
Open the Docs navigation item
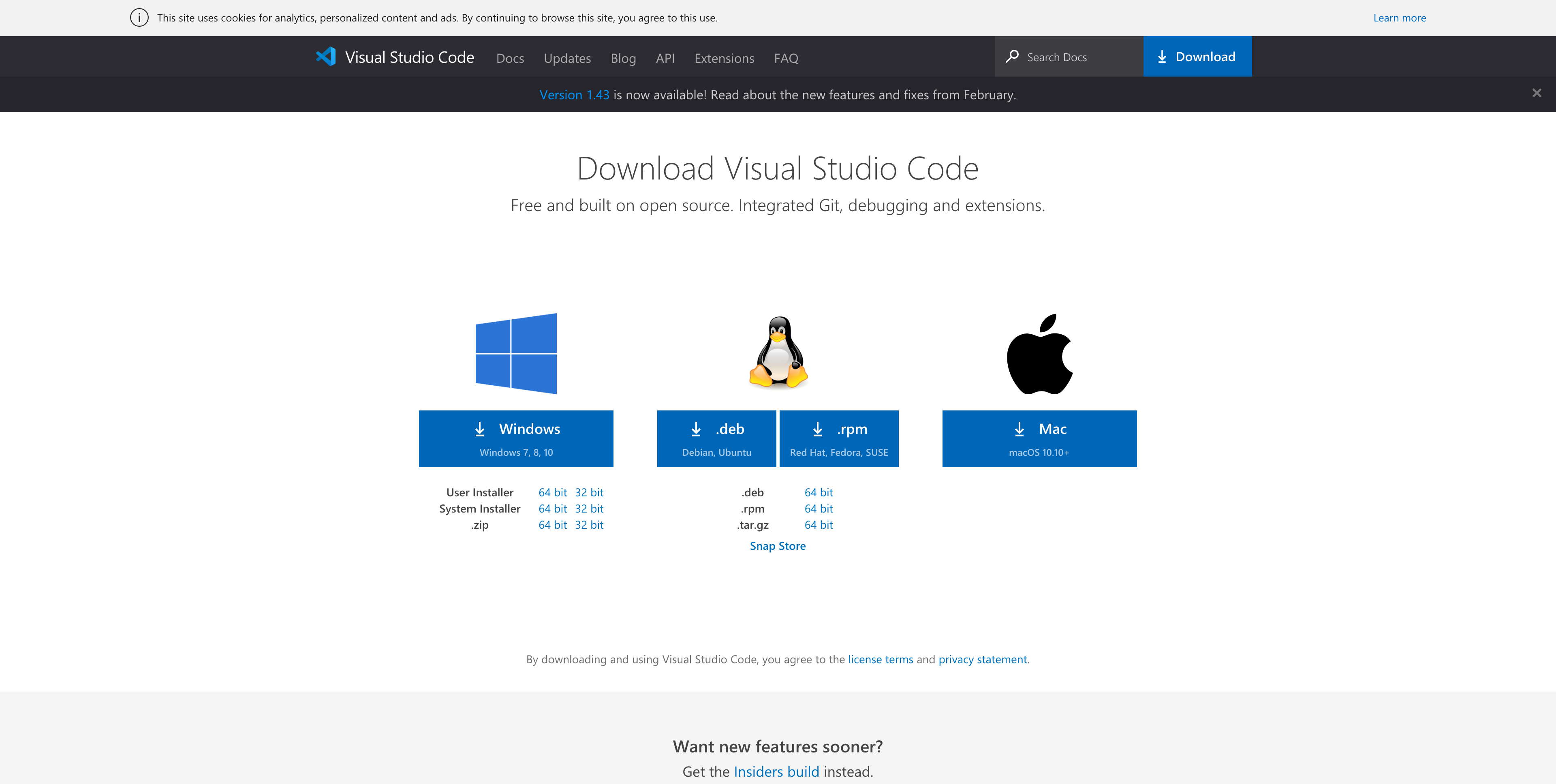[x=510, y=58]
